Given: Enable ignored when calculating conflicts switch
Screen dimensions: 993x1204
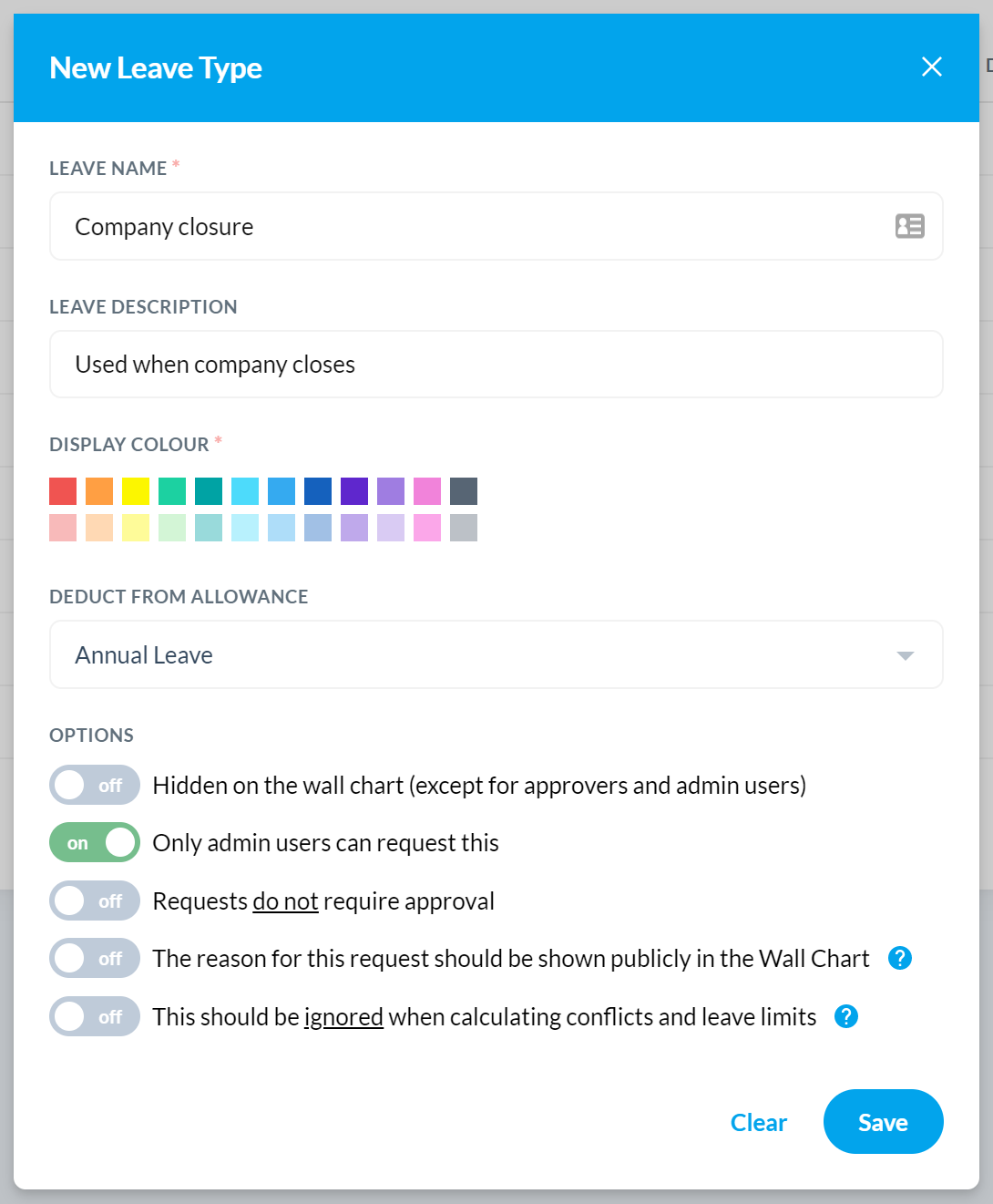Looking at the screenshot, I should click(95, 1016).
